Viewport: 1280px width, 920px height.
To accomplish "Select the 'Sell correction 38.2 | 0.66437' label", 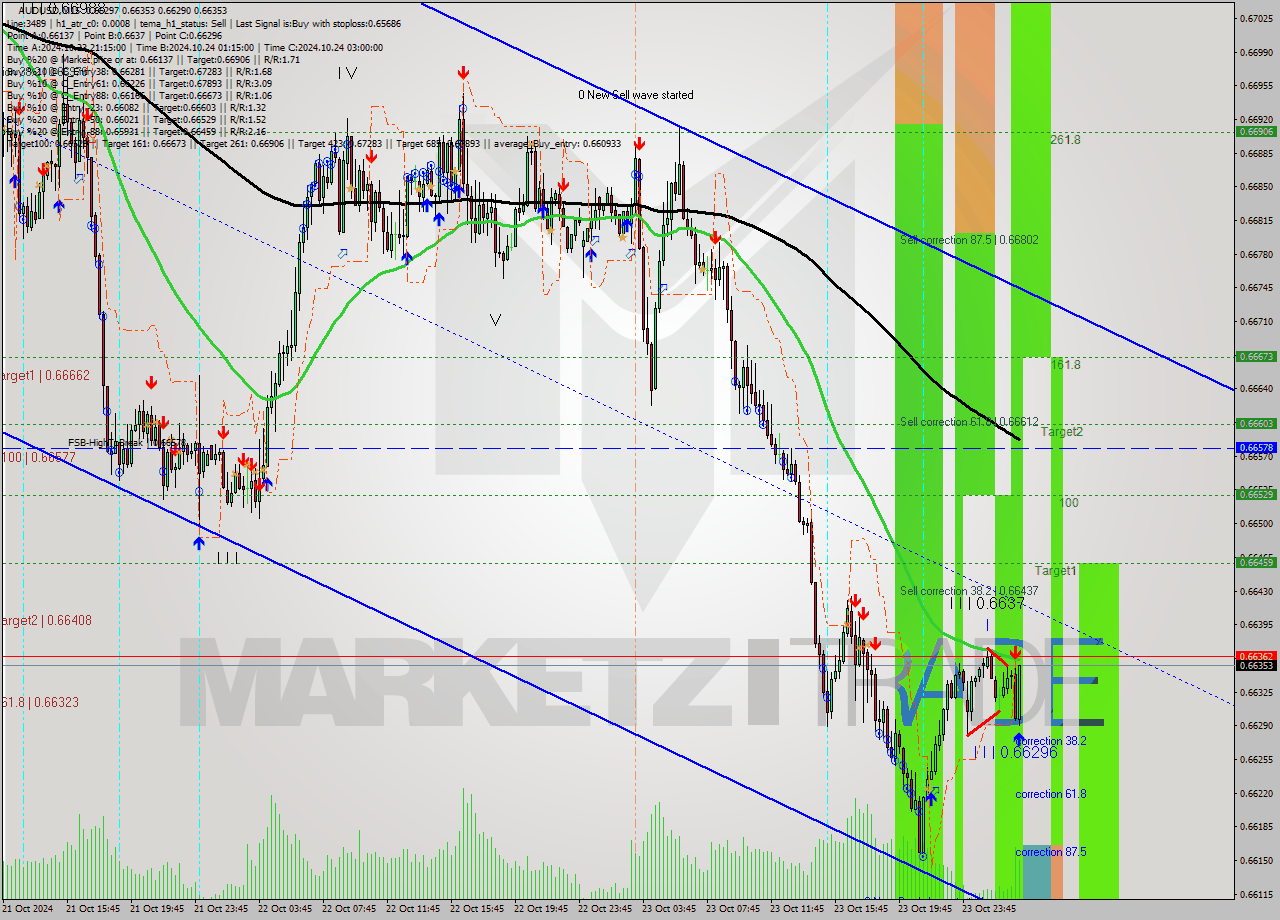I will click(x=969, y=591).
